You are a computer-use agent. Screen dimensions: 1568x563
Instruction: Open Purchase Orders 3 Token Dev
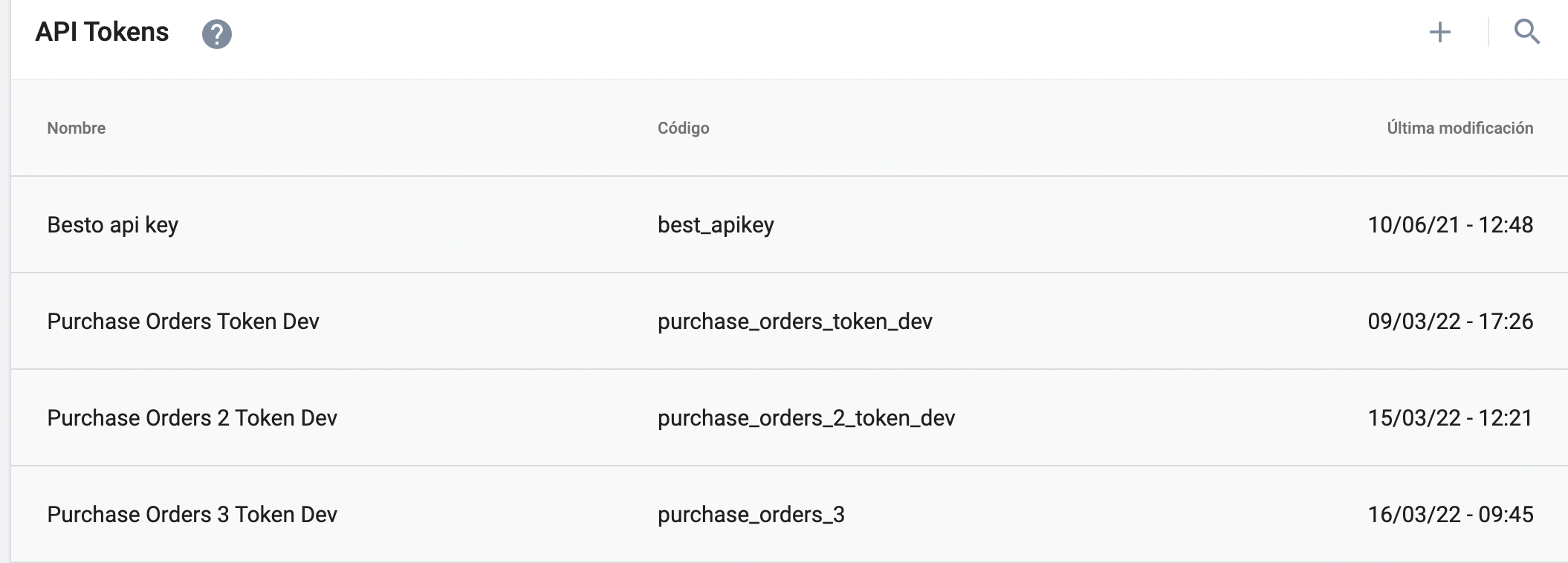(192, 514)
